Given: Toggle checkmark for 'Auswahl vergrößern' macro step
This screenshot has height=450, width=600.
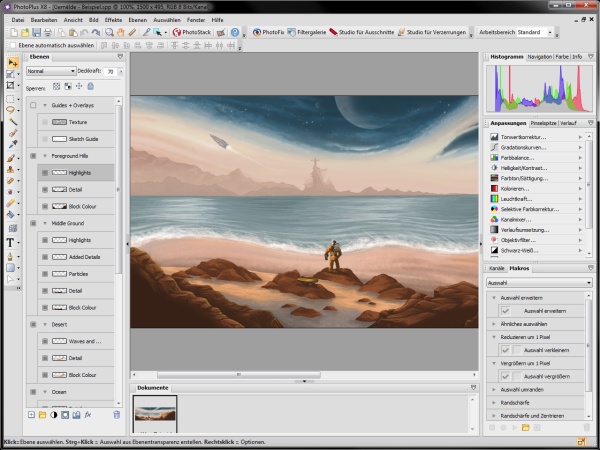Looking at the screenshot, I should coord(505,377).
